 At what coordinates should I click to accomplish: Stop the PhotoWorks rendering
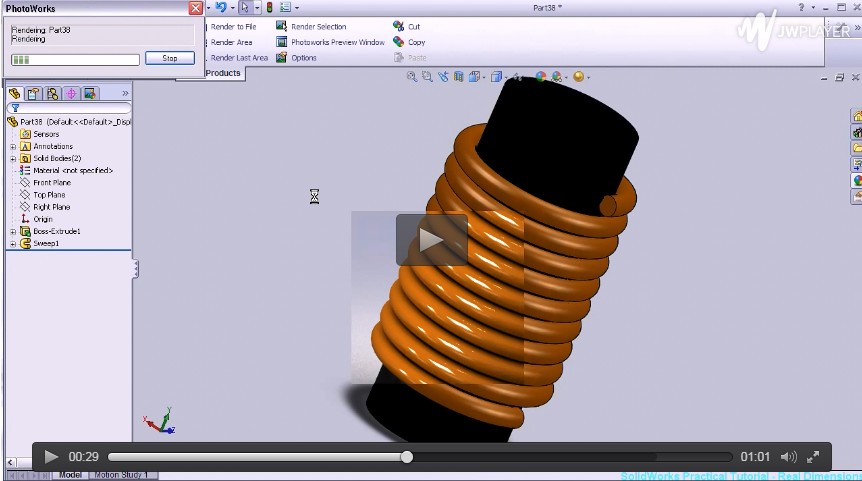pos(170,59)
